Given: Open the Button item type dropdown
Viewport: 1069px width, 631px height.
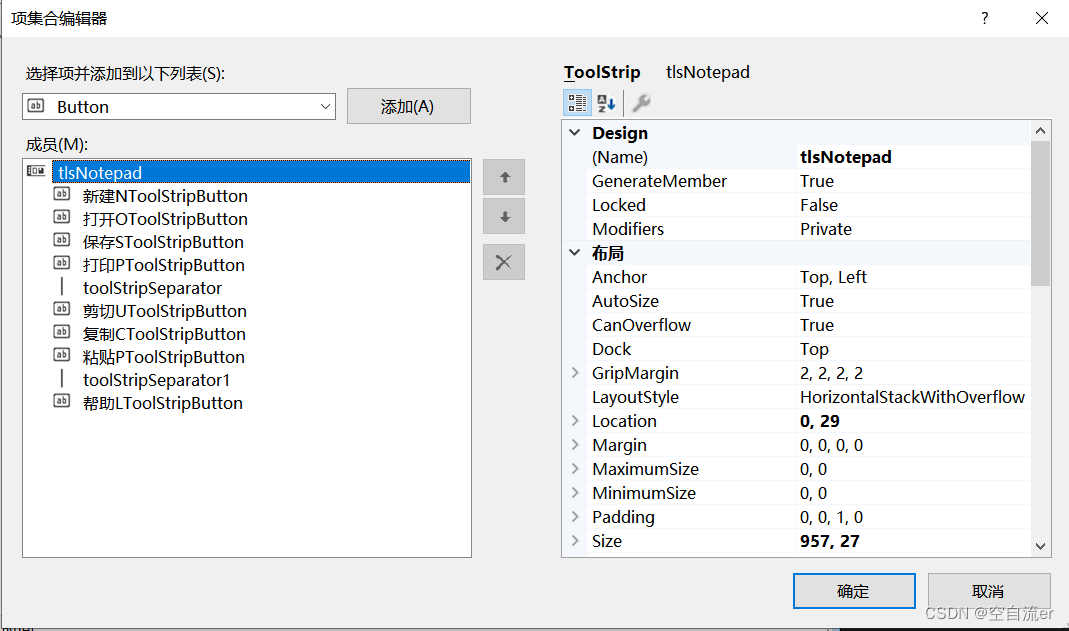Looking at the screenshot, I should click(x=325, y=107).
